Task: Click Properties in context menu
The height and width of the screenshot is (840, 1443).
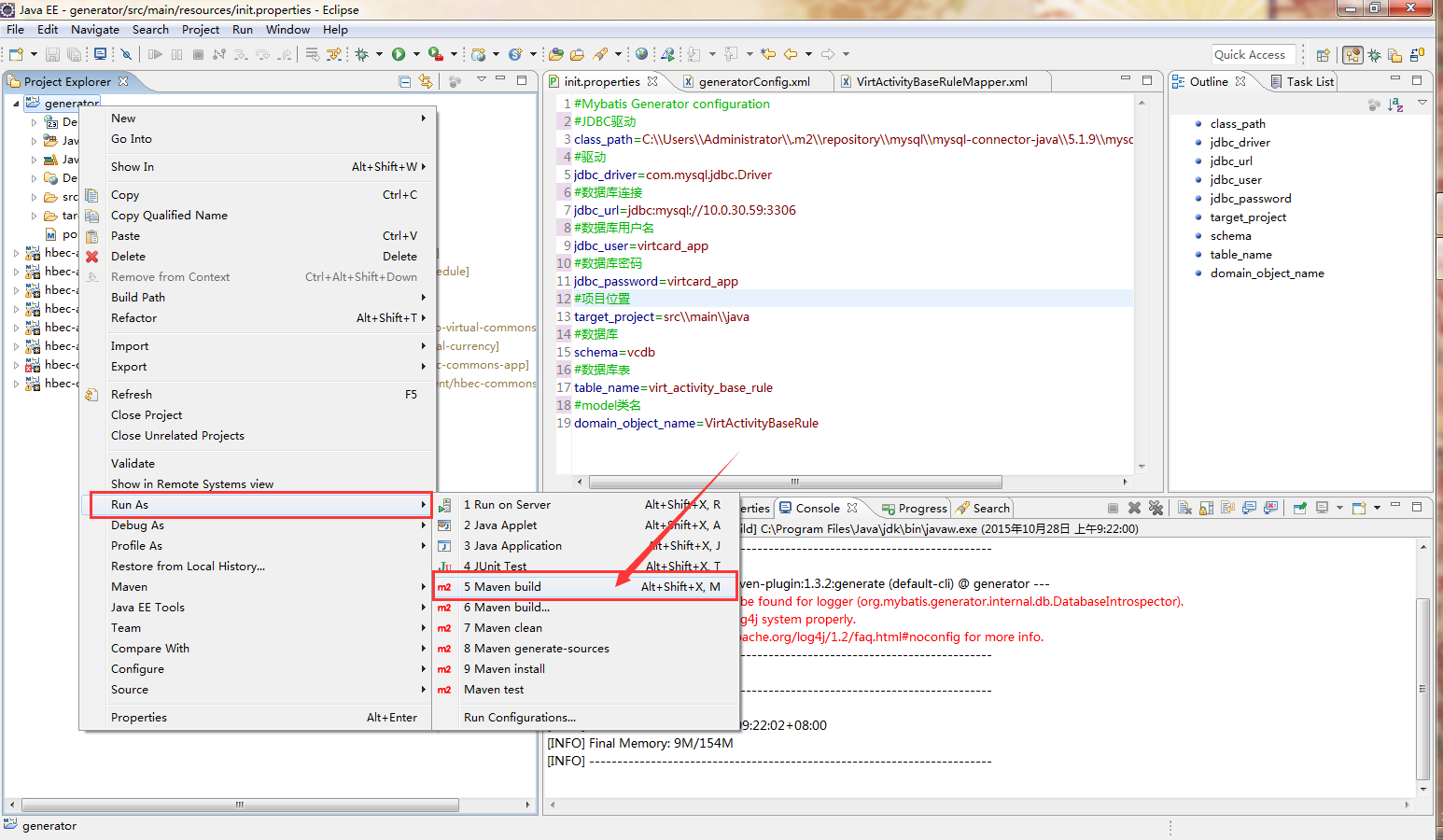Action: 258,718
